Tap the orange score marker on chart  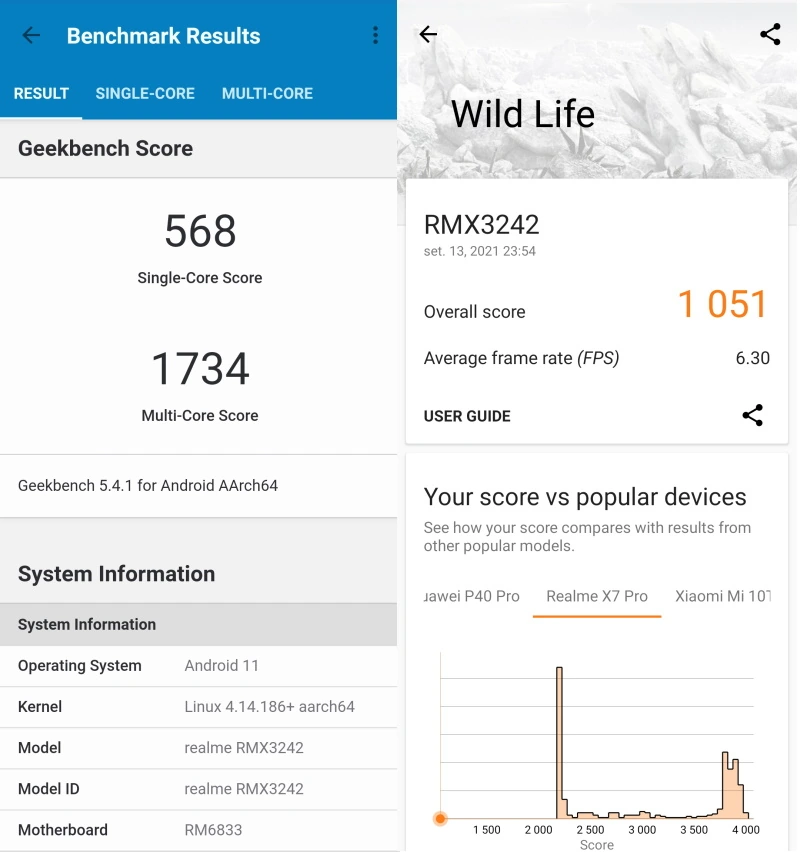point(440,818)
